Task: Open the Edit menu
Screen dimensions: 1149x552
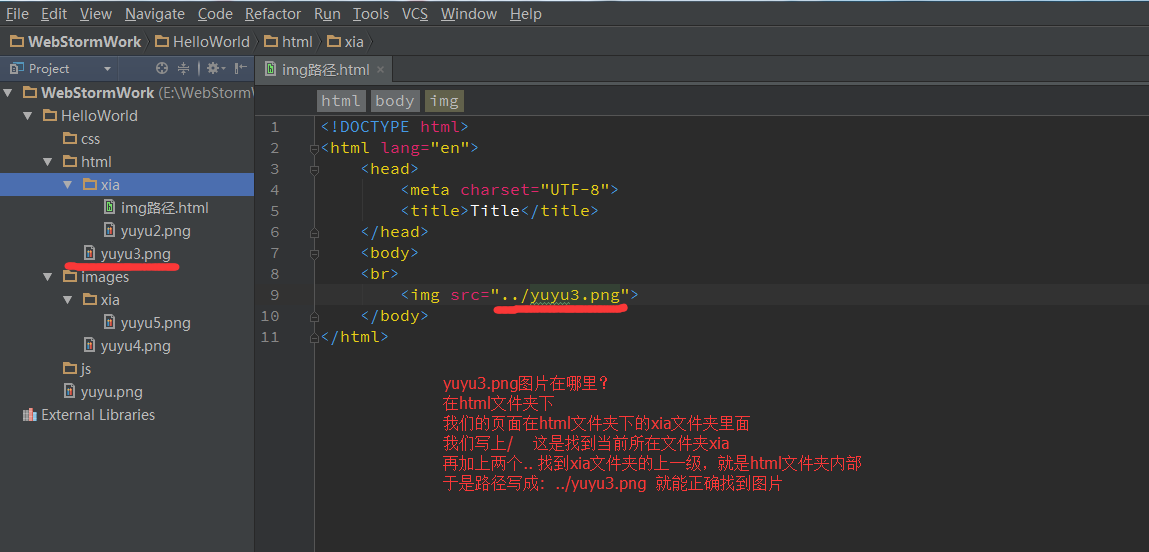Action: point(53,14)
